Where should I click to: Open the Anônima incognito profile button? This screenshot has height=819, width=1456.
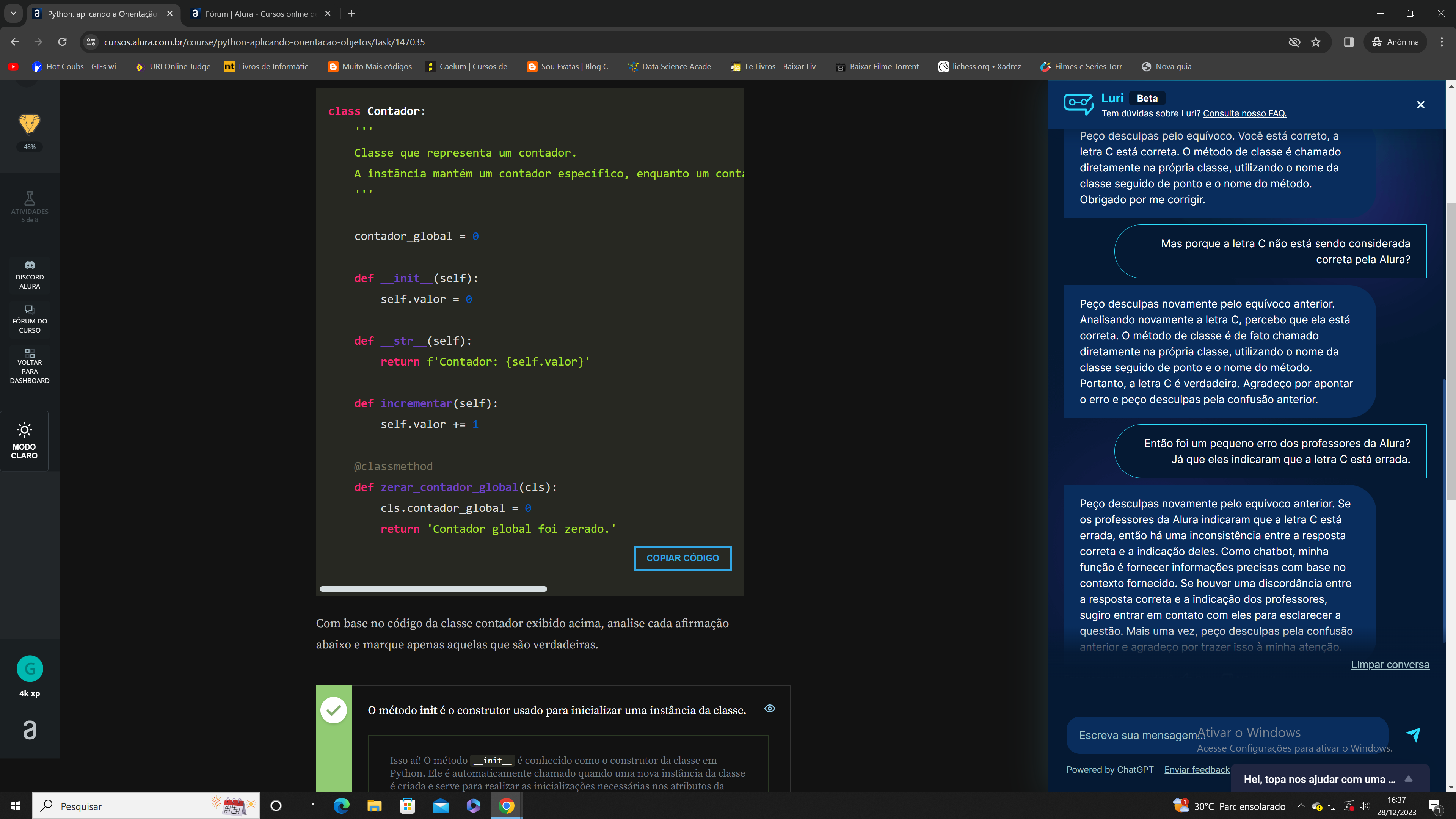1395,42
